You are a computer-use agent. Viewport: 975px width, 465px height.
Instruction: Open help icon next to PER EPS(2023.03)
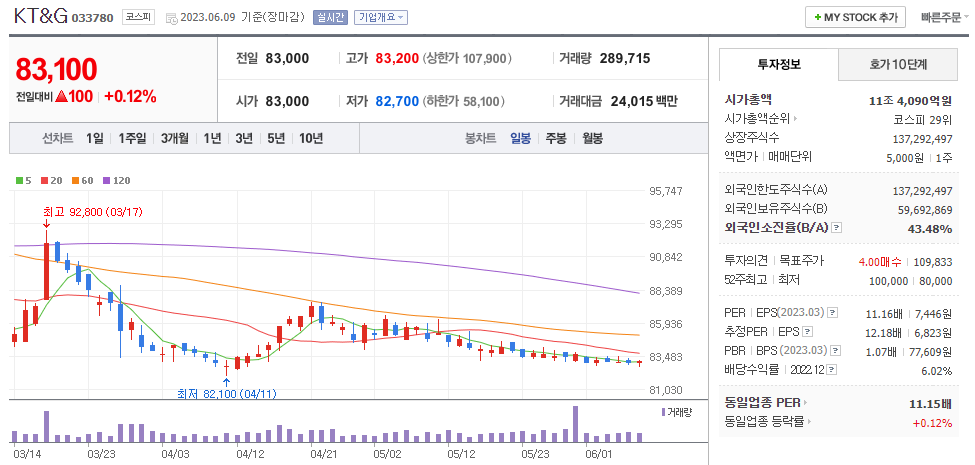click(x=833, y=313)
